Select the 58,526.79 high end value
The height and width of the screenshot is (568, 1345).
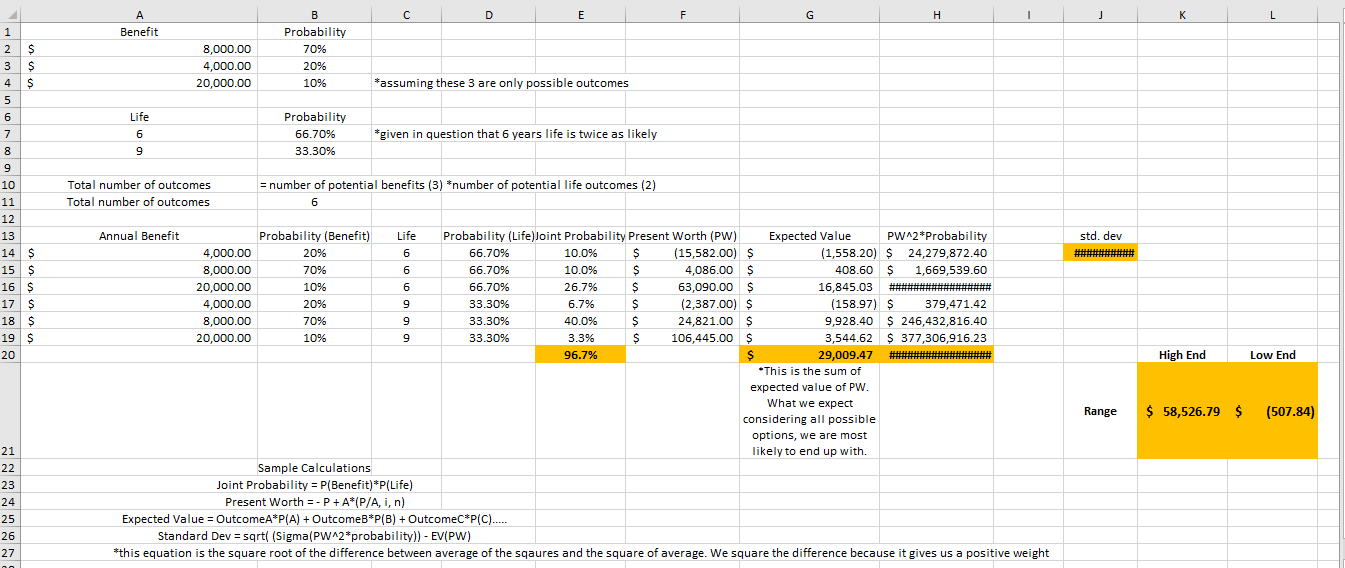coord(1182,411)
